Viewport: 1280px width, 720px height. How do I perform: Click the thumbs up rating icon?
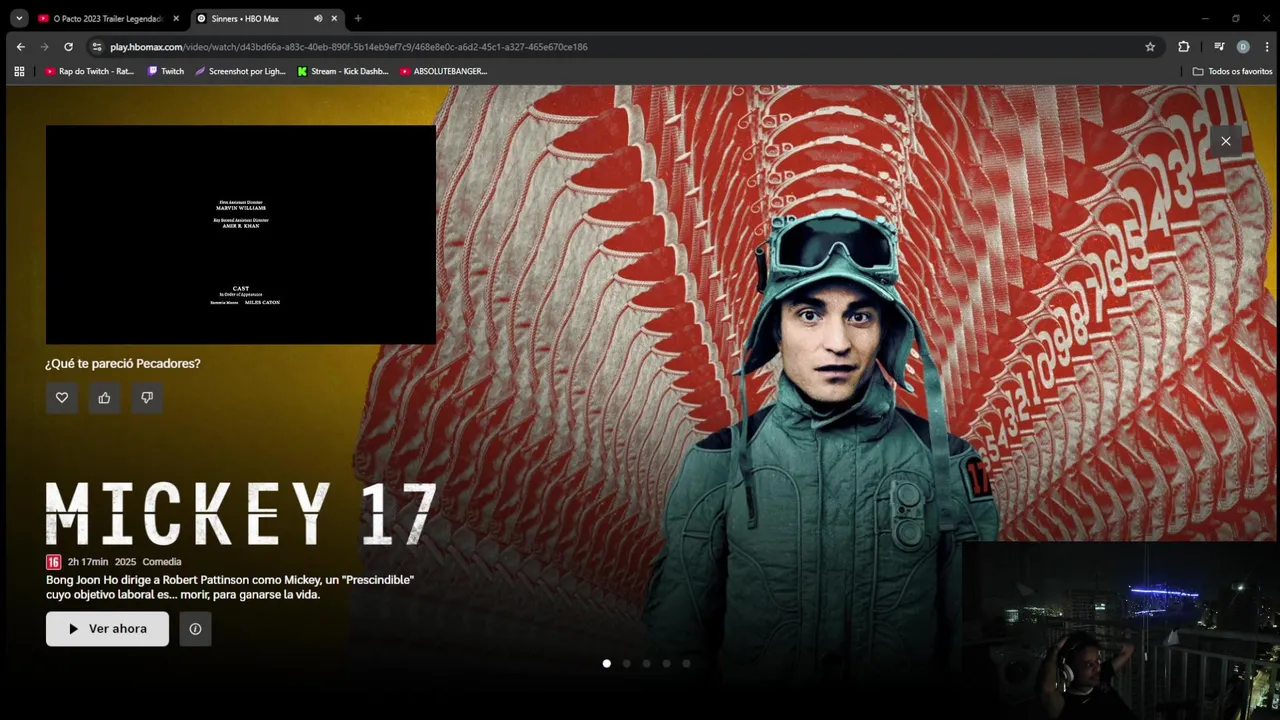pyautogui.click(x=104, y=397)
